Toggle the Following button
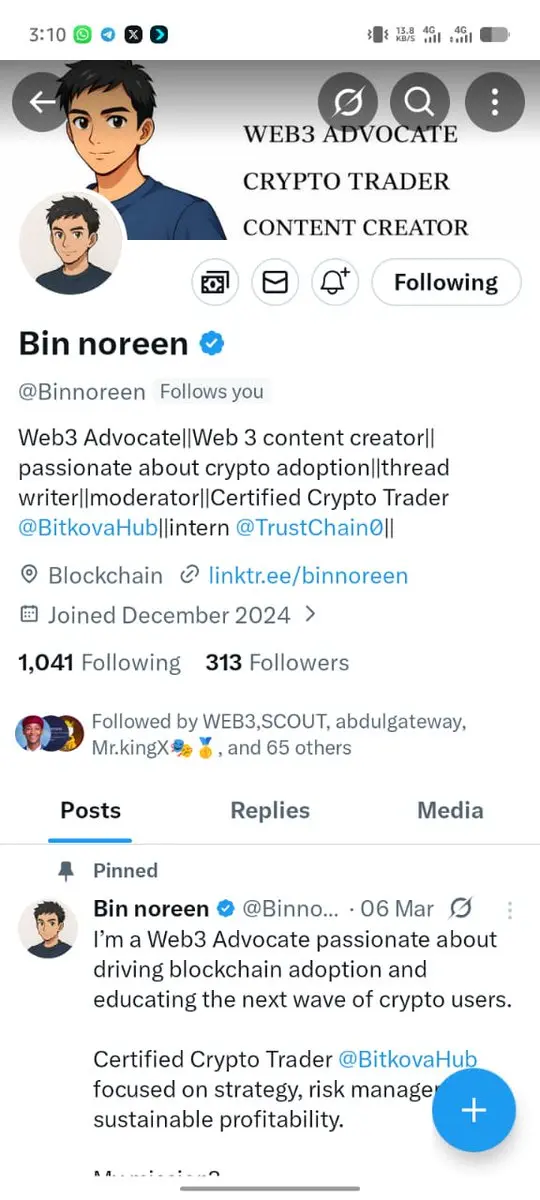 pos(446,283)
